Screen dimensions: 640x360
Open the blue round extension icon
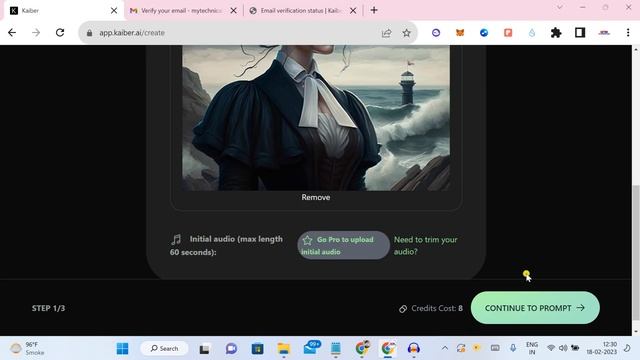click(x=484, y=33)
